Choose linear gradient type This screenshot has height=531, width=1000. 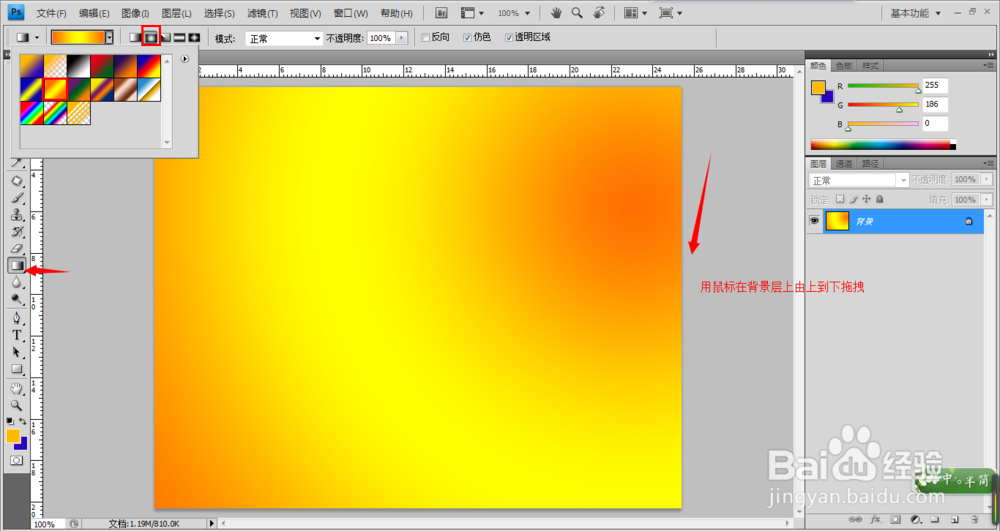coord(135,38)
